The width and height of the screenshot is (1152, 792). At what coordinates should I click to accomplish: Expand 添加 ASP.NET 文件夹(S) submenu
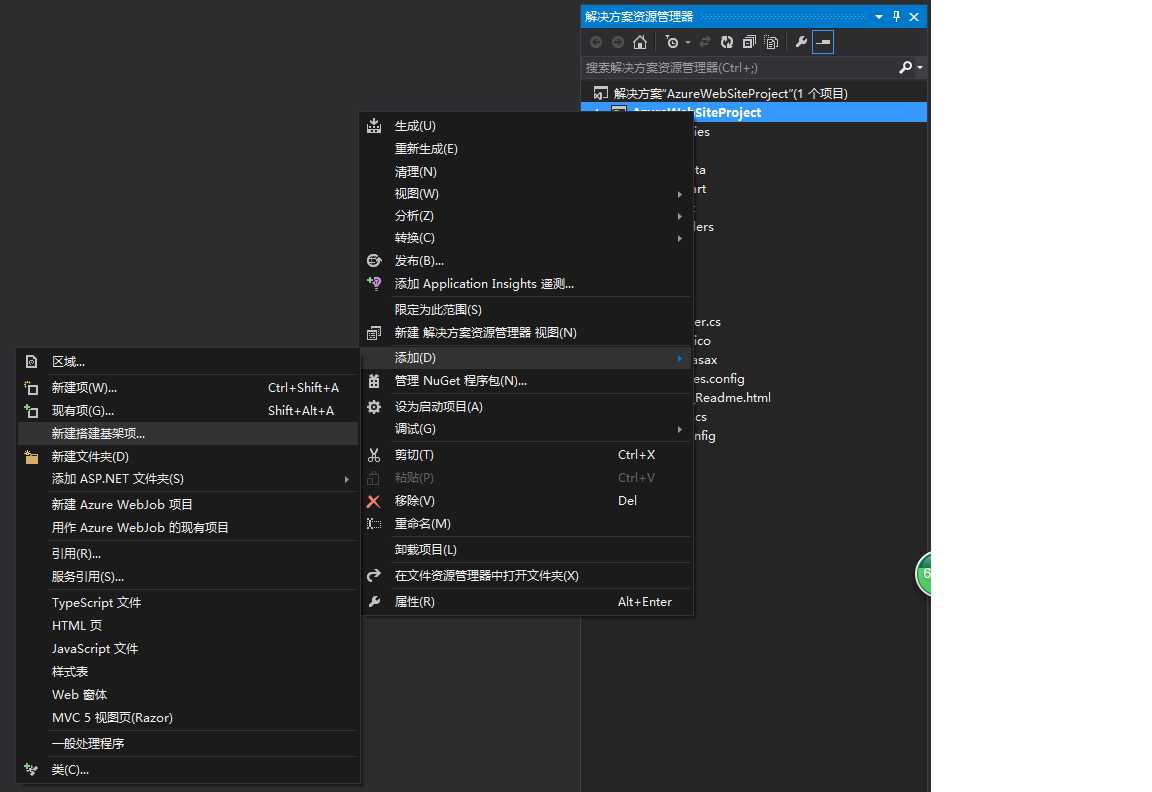[188, 479]
